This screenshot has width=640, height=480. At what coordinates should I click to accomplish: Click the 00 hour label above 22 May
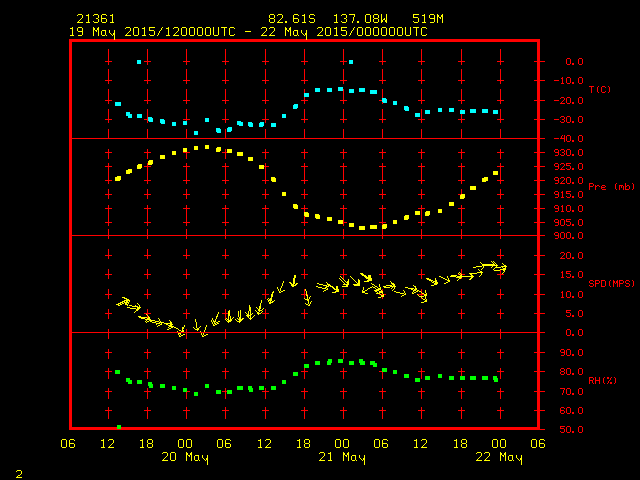coord(499,444)
